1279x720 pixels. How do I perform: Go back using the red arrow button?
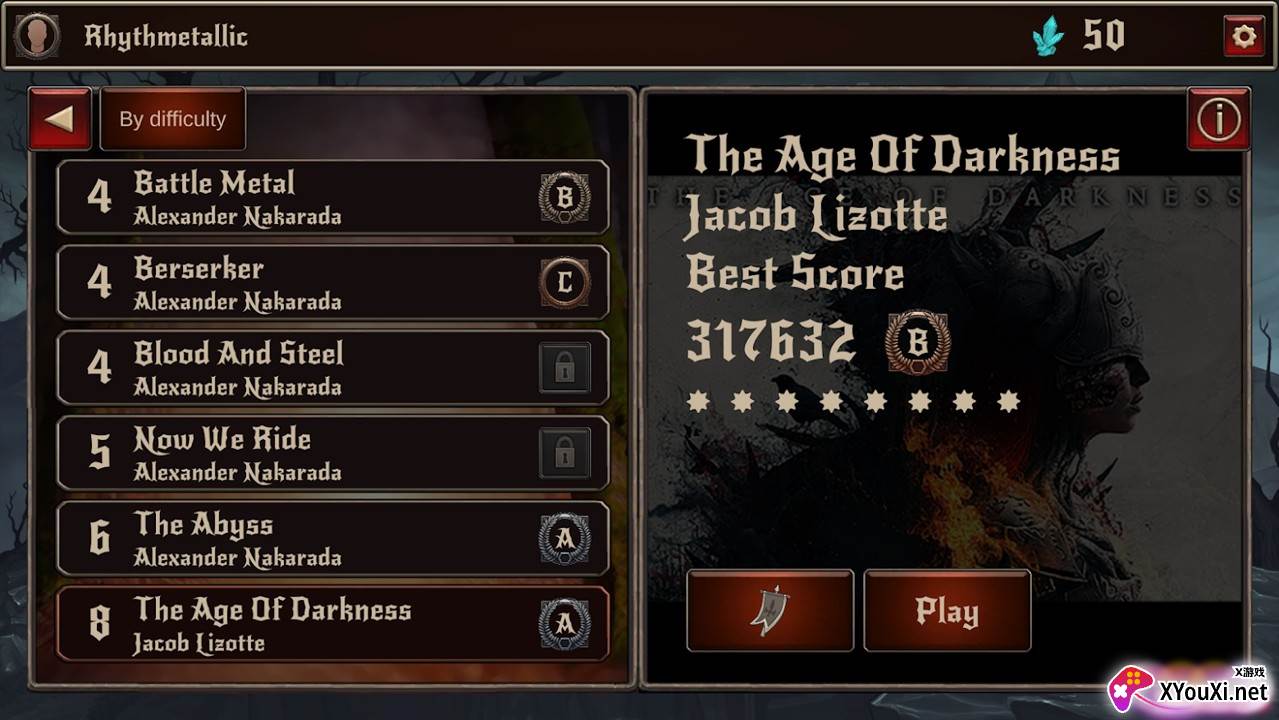(60, 119)
